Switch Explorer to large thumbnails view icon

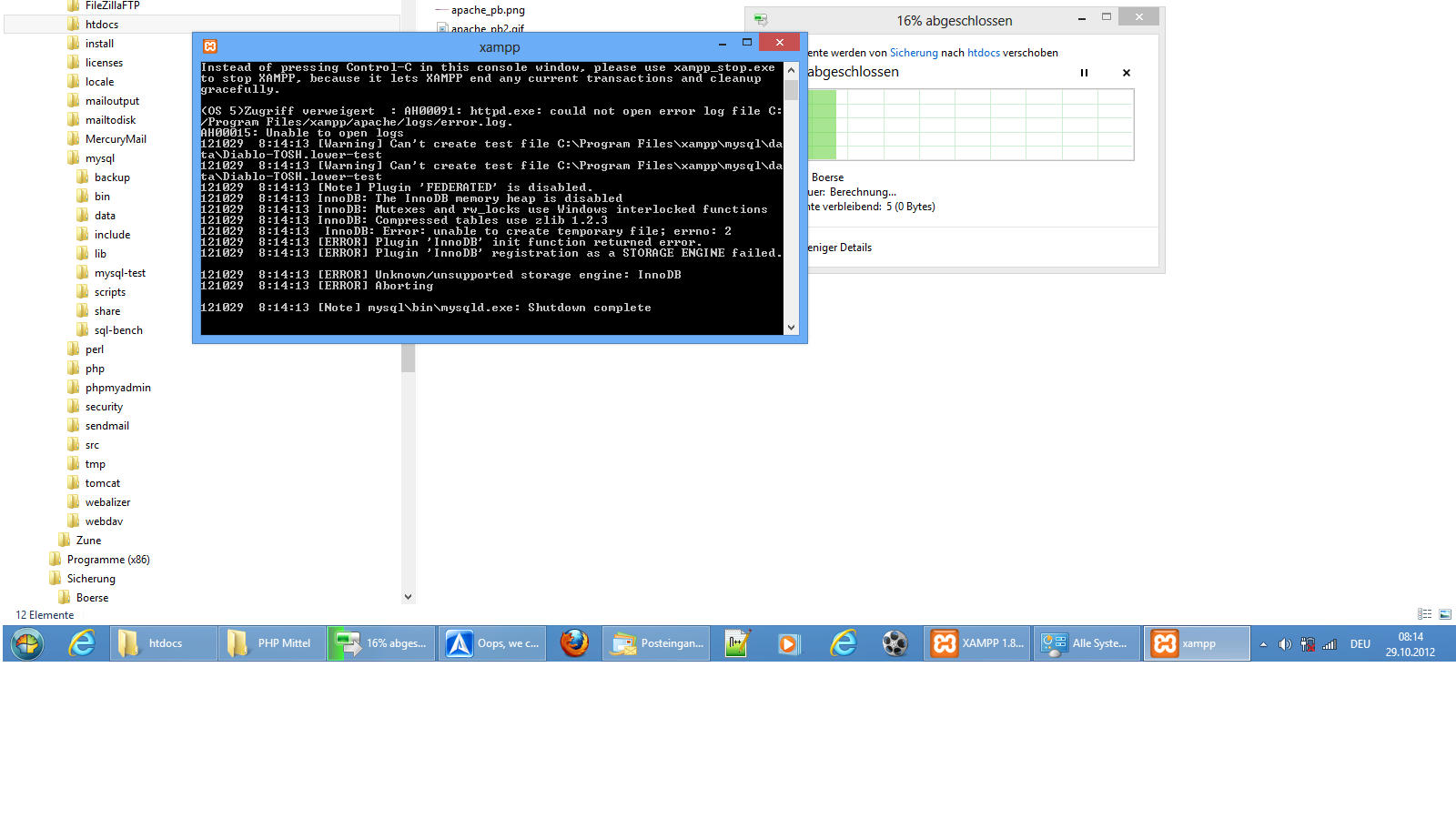(1445, 614)
